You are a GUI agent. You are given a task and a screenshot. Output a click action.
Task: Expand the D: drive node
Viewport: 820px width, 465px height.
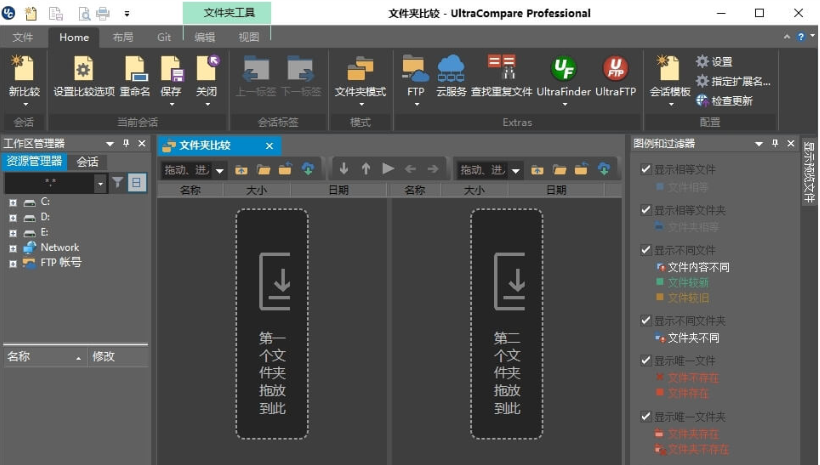click(13, 217)
